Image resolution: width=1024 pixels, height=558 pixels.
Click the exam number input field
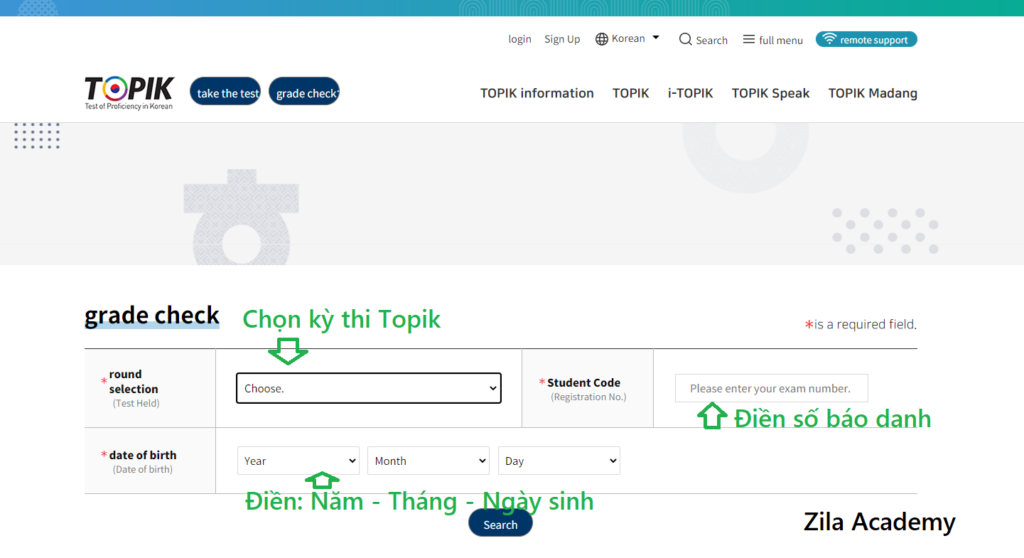point(771,388)
